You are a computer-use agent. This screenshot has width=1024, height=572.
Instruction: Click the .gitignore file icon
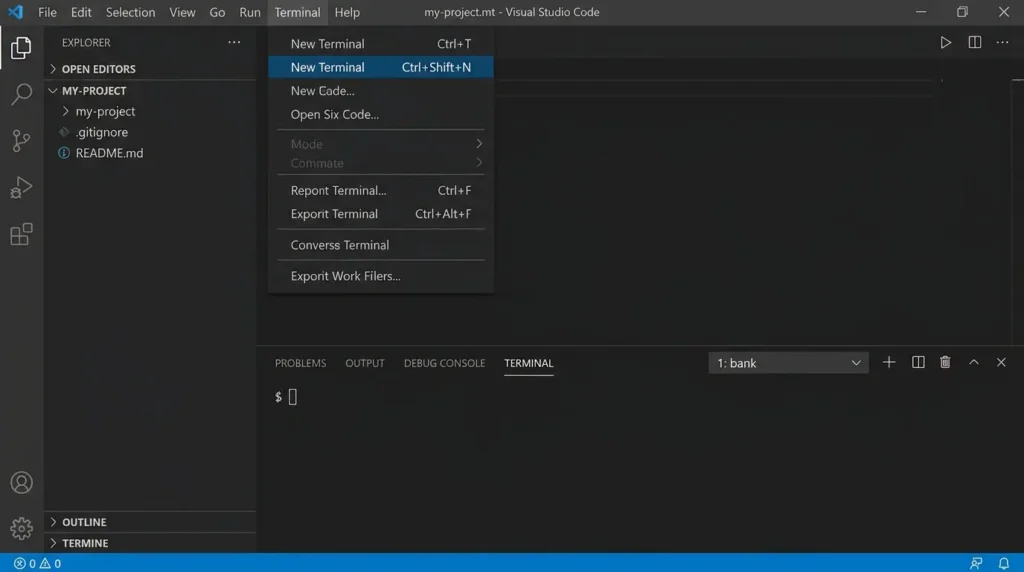pos(64,132)
